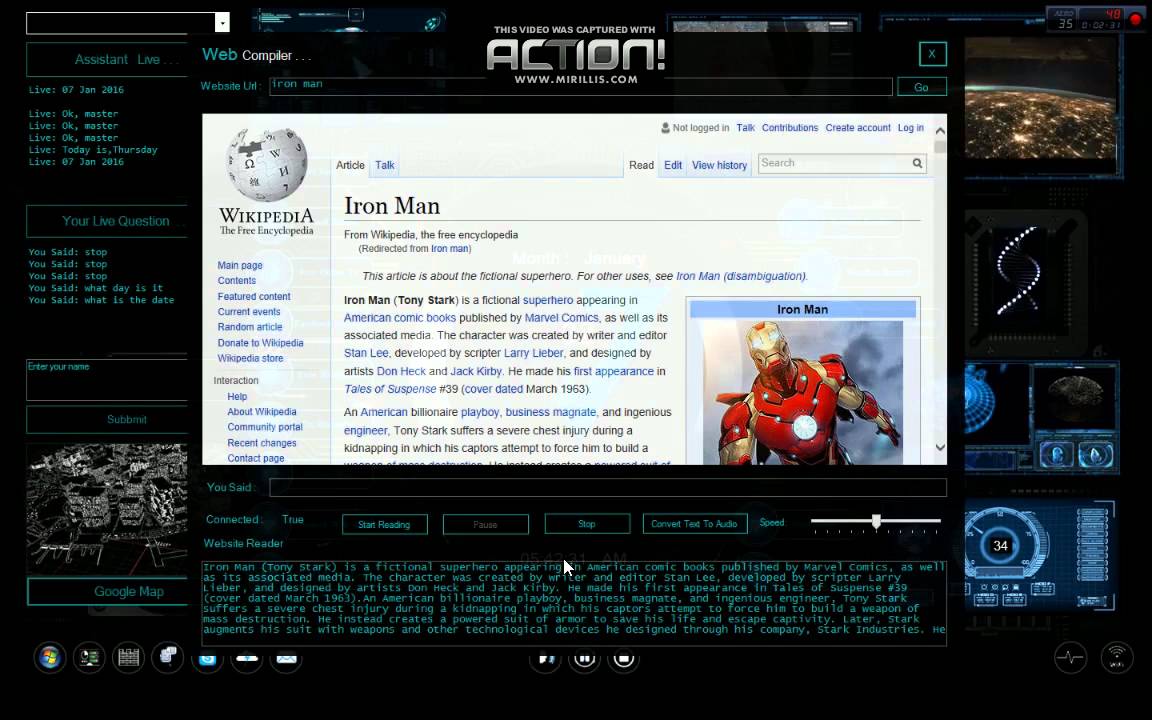
Task: Click the heartbeat pulse monitor icon
Action: click(1070, 657)
